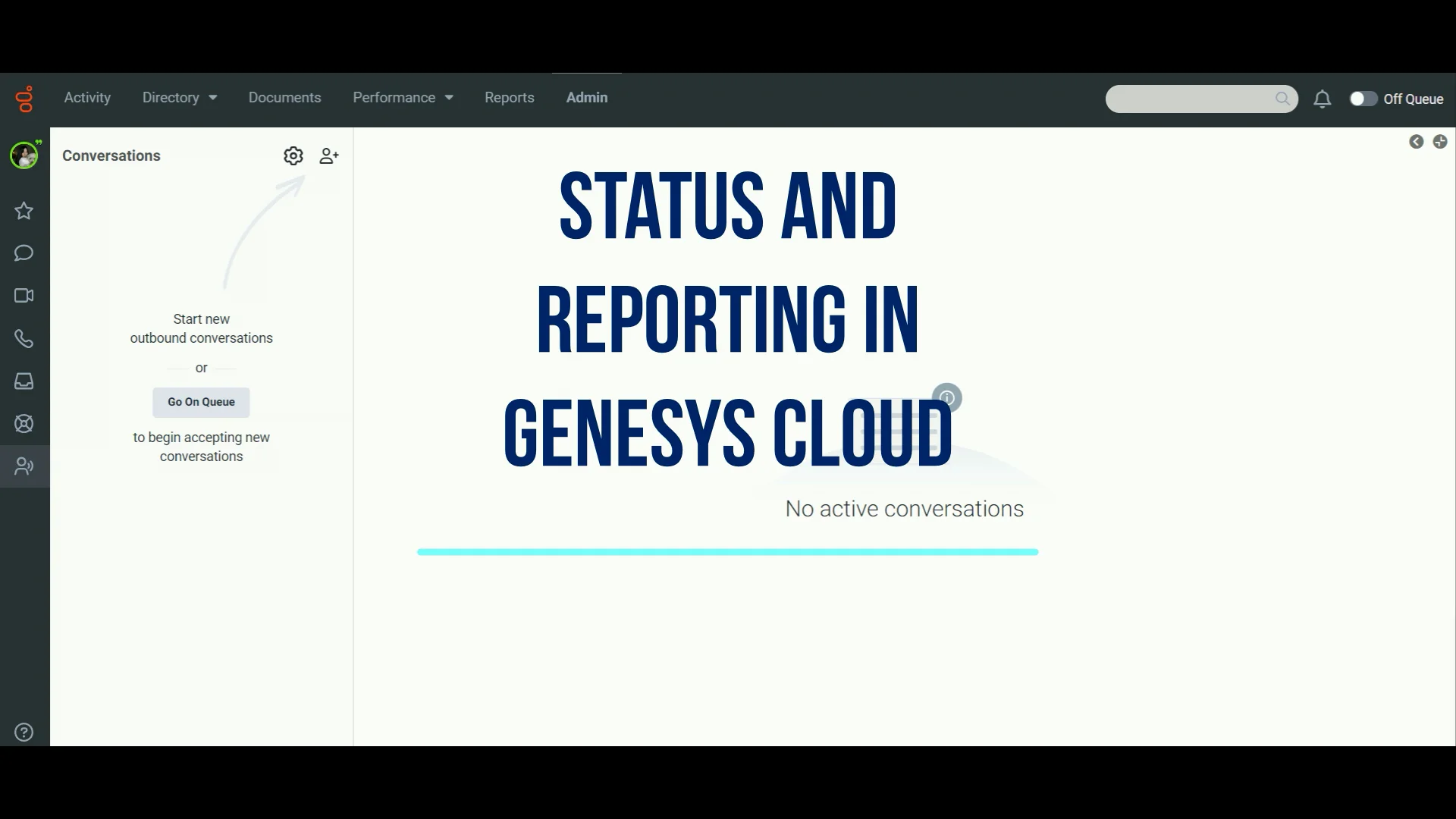
Task: Open the notifications bell
Action: (1322, 99)
